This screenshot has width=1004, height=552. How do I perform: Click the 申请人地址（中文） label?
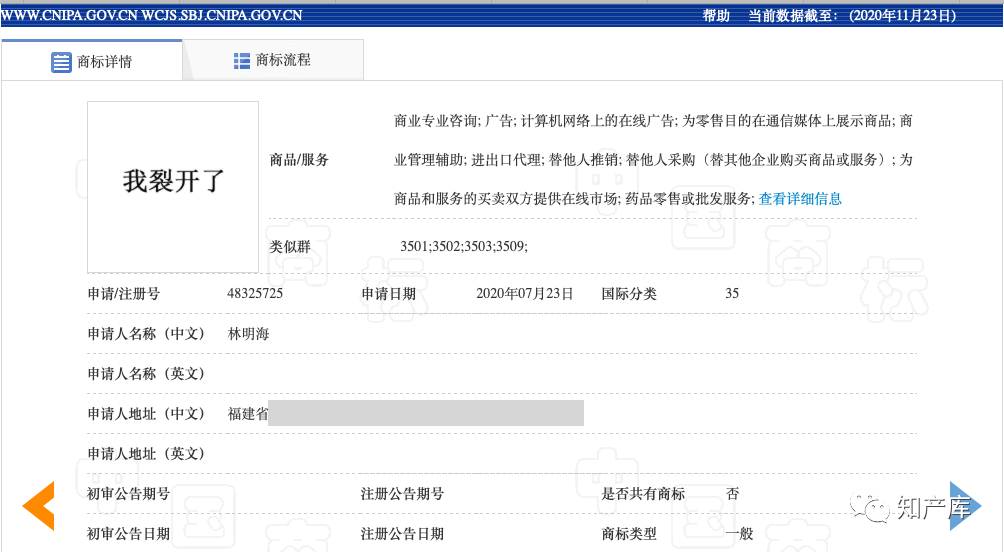[146, 414]
